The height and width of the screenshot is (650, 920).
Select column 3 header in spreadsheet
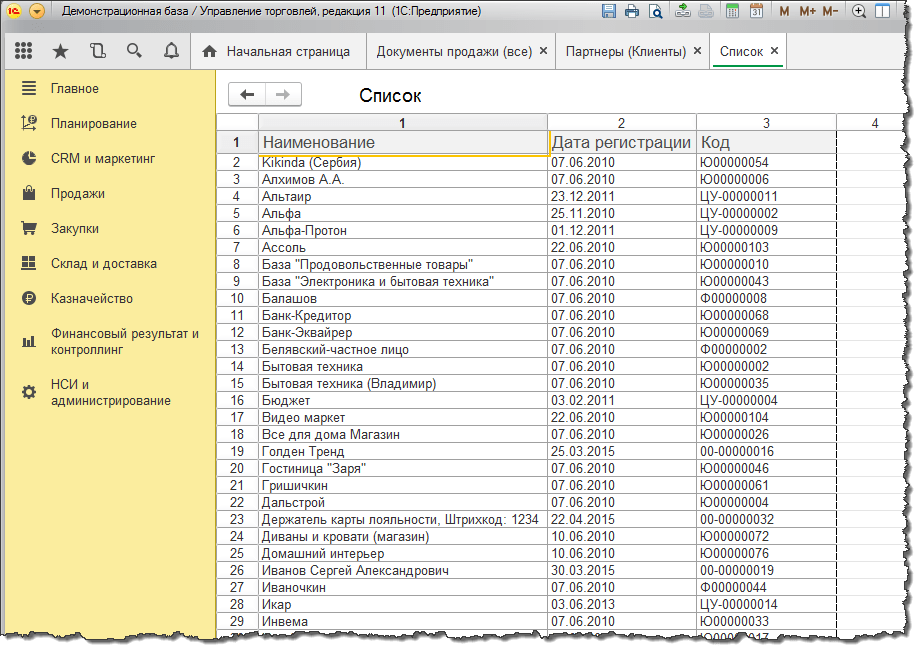766,123
